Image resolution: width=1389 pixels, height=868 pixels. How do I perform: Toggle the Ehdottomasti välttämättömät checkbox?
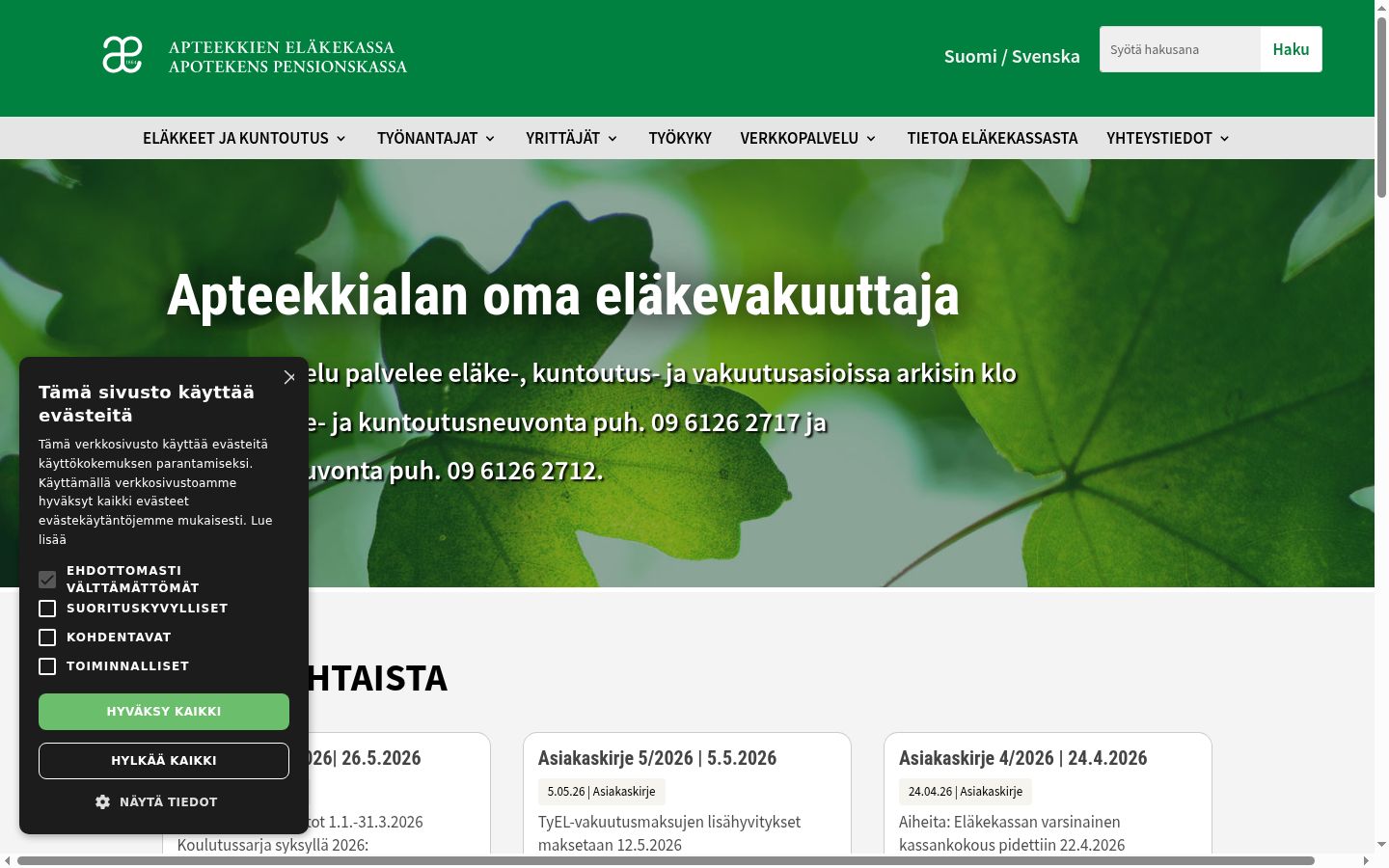click(47, 580)
